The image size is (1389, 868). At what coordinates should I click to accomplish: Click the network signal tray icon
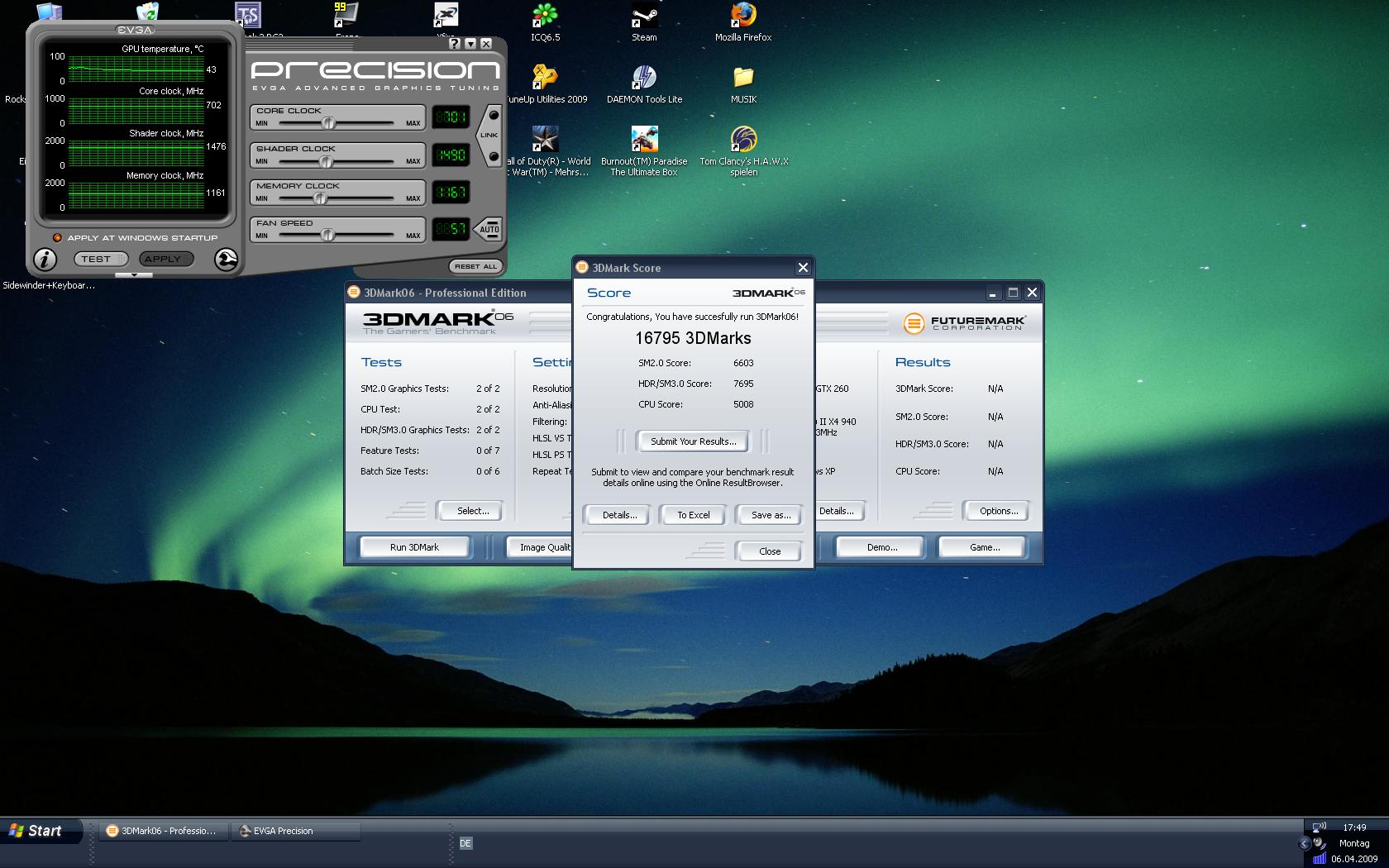tap(1319, 859)
